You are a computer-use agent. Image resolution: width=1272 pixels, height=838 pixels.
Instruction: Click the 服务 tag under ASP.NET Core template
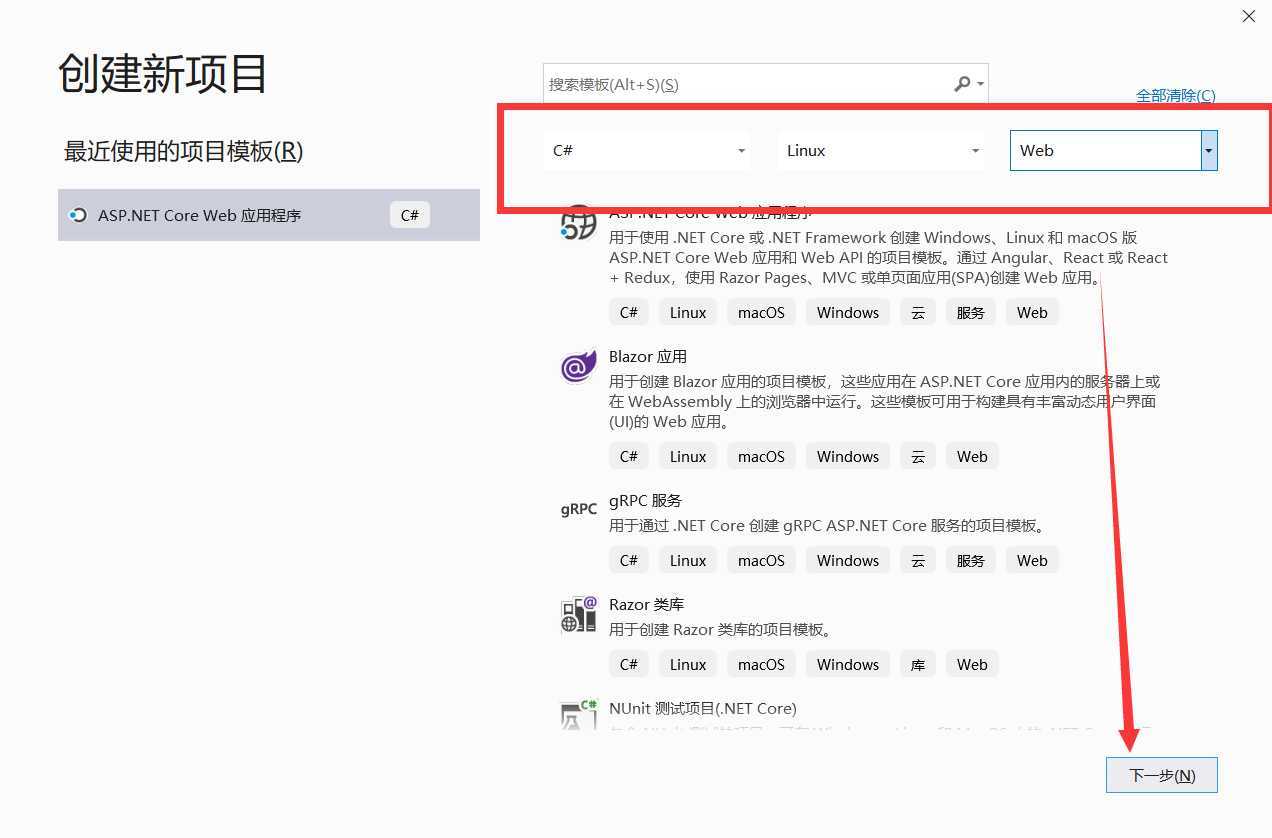[971, 312]
